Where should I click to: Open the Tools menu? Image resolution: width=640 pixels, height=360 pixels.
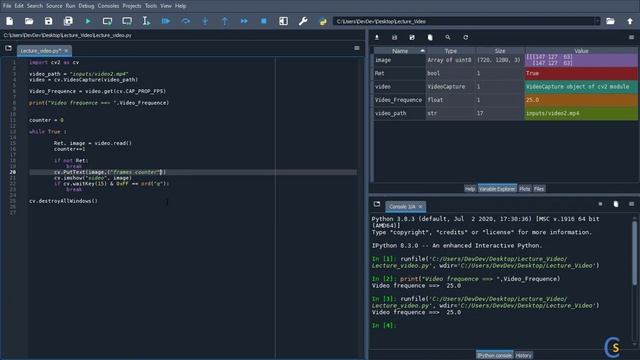click(151, 6)
